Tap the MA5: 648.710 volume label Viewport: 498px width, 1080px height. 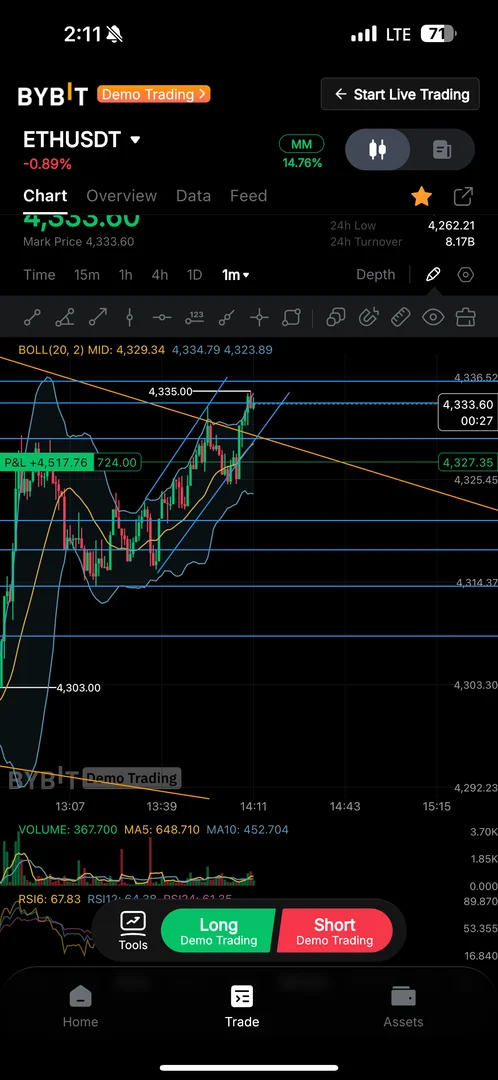pyautogui.click(x=162, y=830)
